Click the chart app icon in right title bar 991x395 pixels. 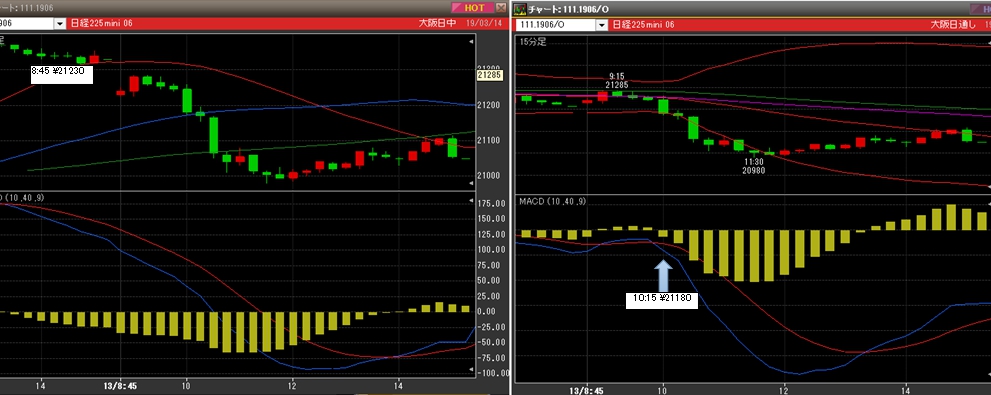[520, 9]
